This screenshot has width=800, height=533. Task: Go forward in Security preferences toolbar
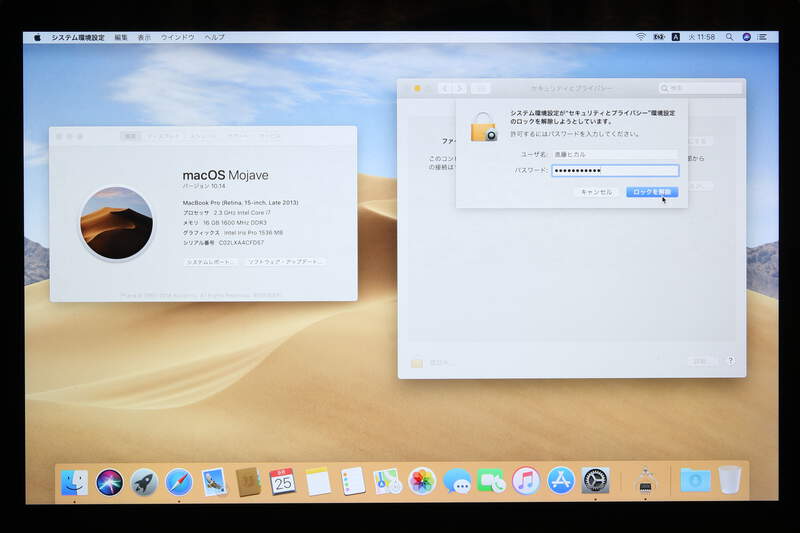[x=459, y=89]
